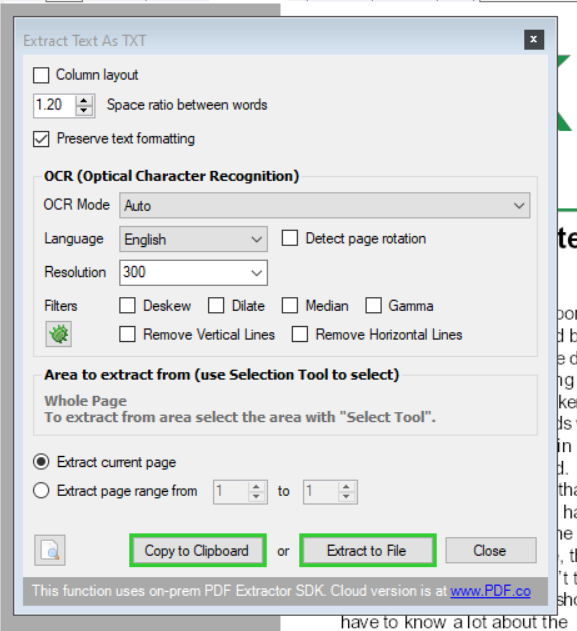Enable Remove Vertical Lines

point(127,334)
